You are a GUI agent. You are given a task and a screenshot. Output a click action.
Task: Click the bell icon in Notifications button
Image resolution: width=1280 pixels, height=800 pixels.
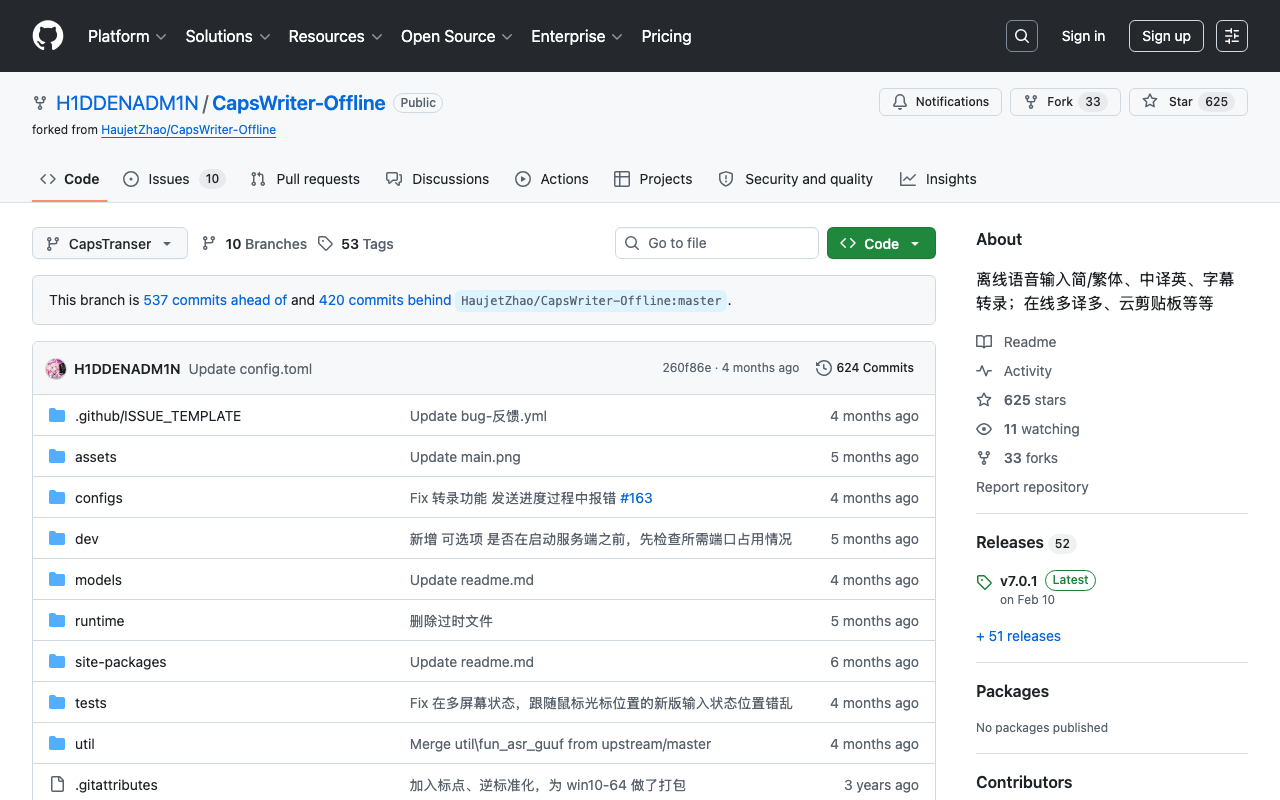click(x=900, y=102)
